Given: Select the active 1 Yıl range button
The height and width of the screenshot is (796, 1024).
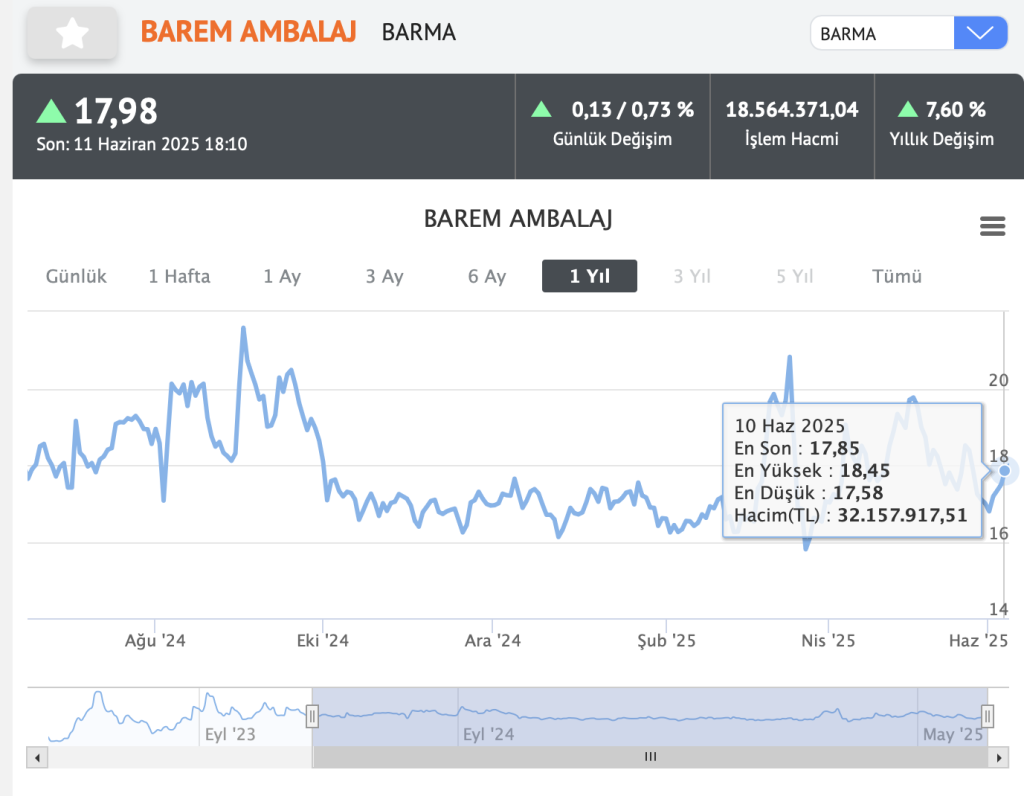Looking at the screenshot, I should [x=589, y=276].
